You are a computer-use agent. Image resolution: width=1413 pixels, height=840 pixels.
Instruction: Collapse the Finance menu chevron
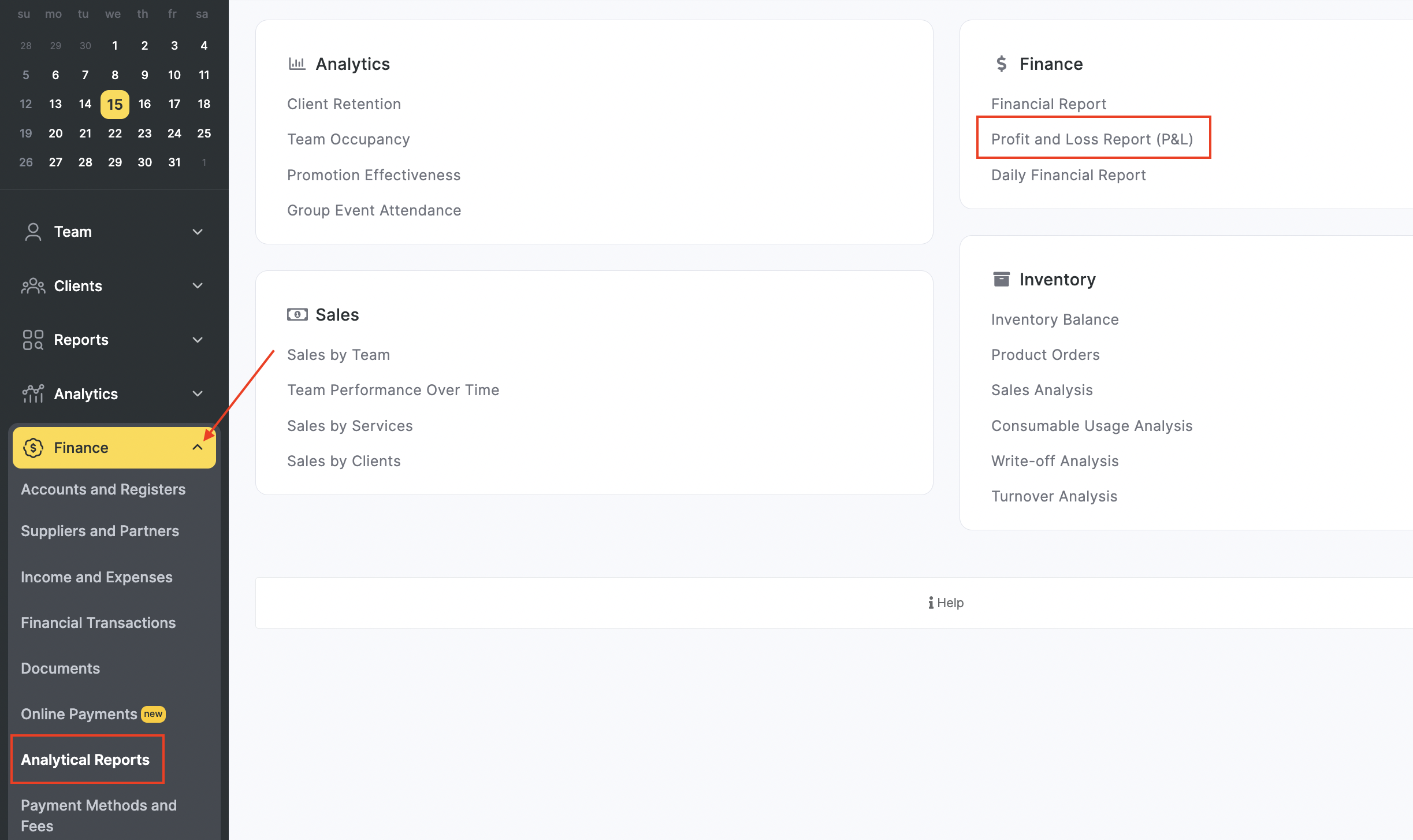click(x=198, y=448)
